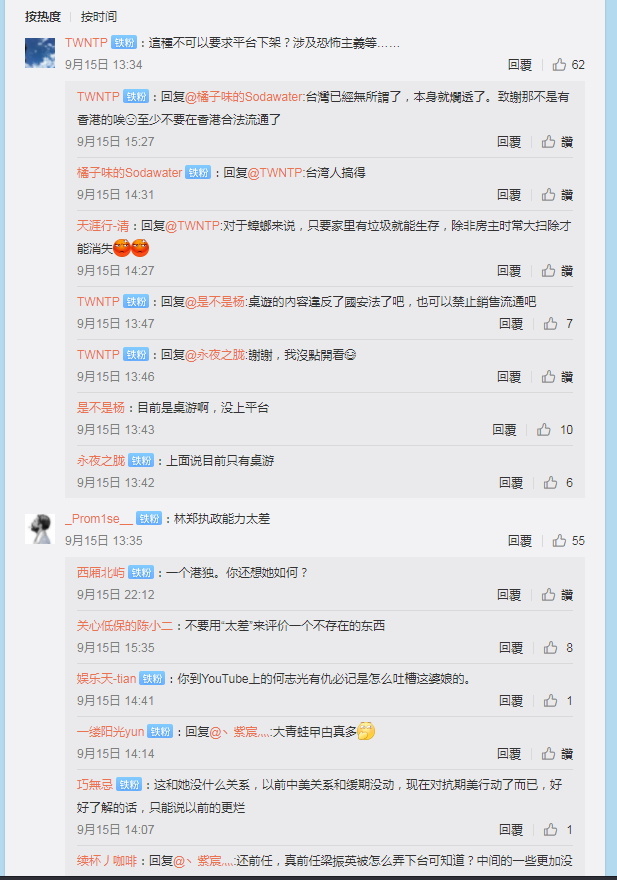
Task: Open 续杯丿咖啡's profile link
Action: click(107, 861)
